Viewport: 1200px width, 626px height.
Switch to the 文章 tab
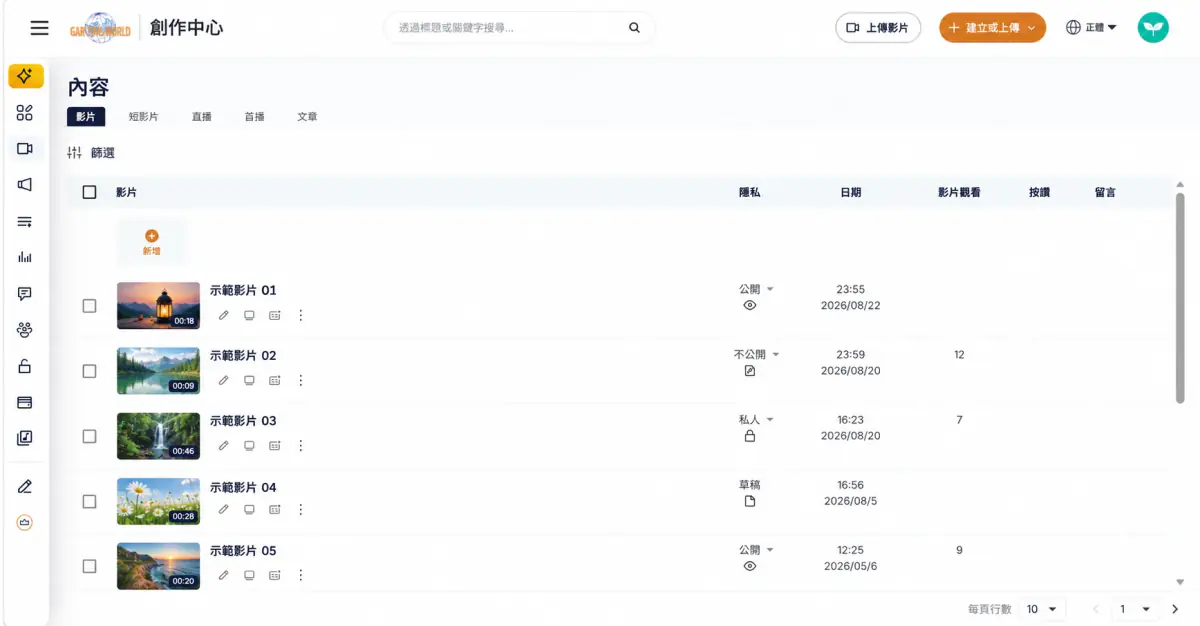[307, 117]
